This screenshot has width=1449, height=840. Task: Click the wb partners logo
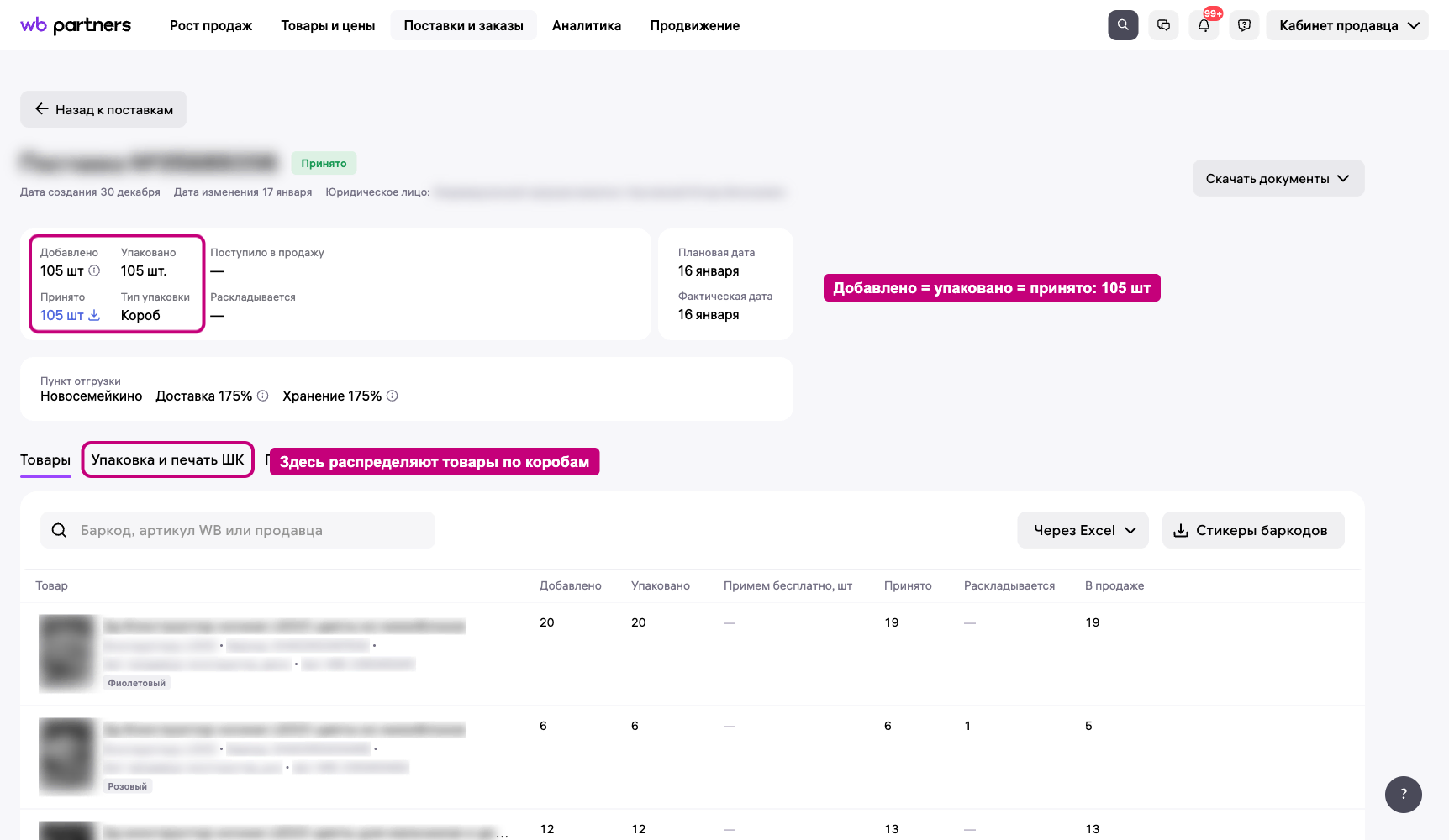tap(76, 25)
